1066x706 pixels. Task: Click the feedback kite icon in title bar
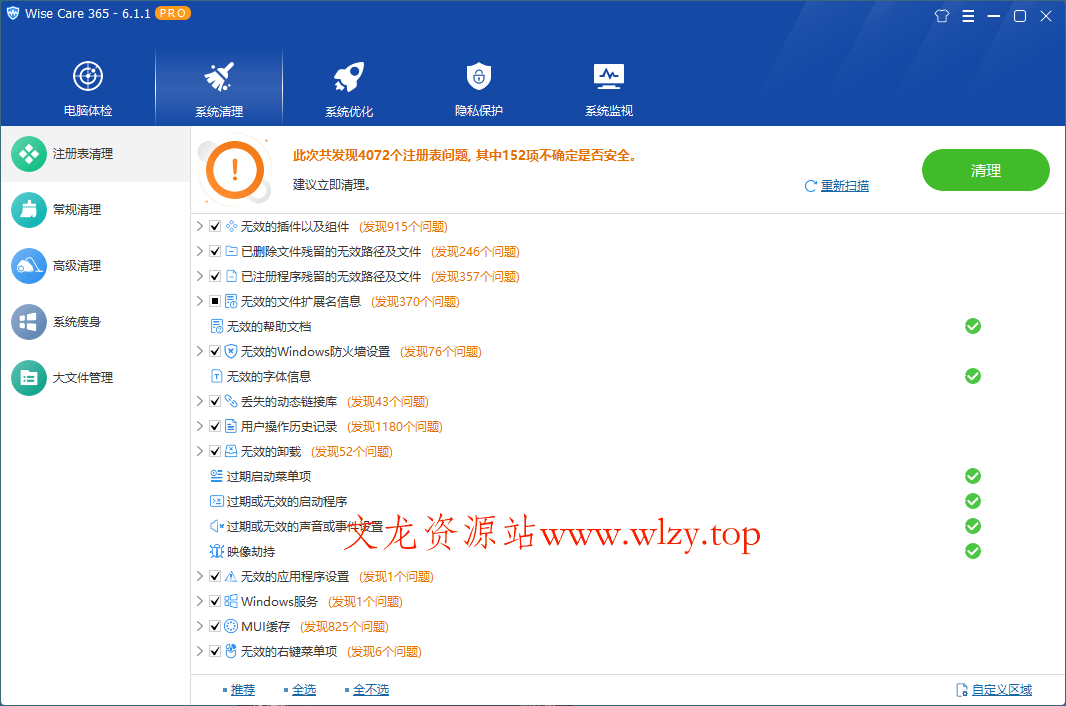pyautogui.click(x=941, y=16)
